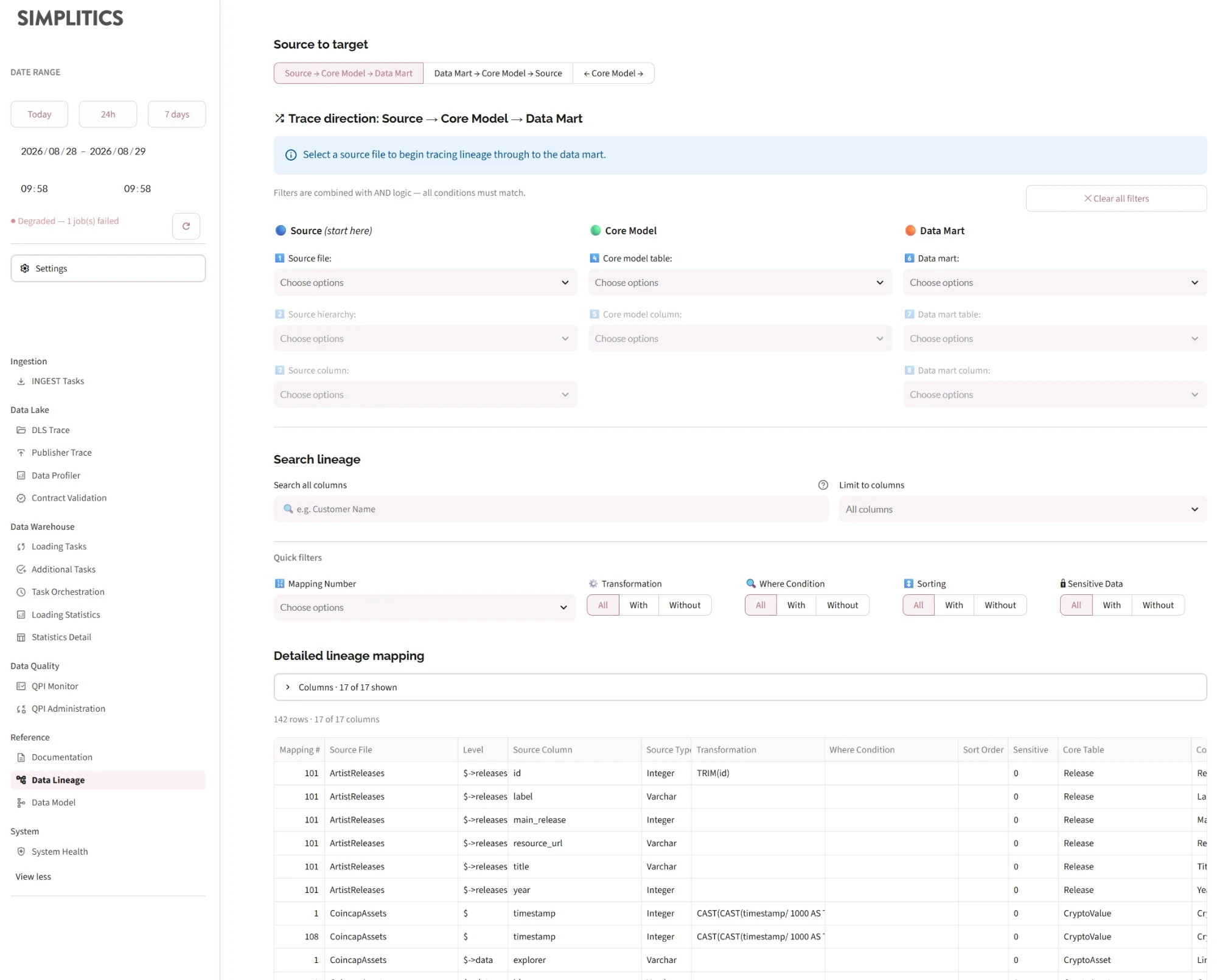The width and height of the screenshot is (1217, 980).
Task: Click Clear all filters button
Action: click(1117, 198)
